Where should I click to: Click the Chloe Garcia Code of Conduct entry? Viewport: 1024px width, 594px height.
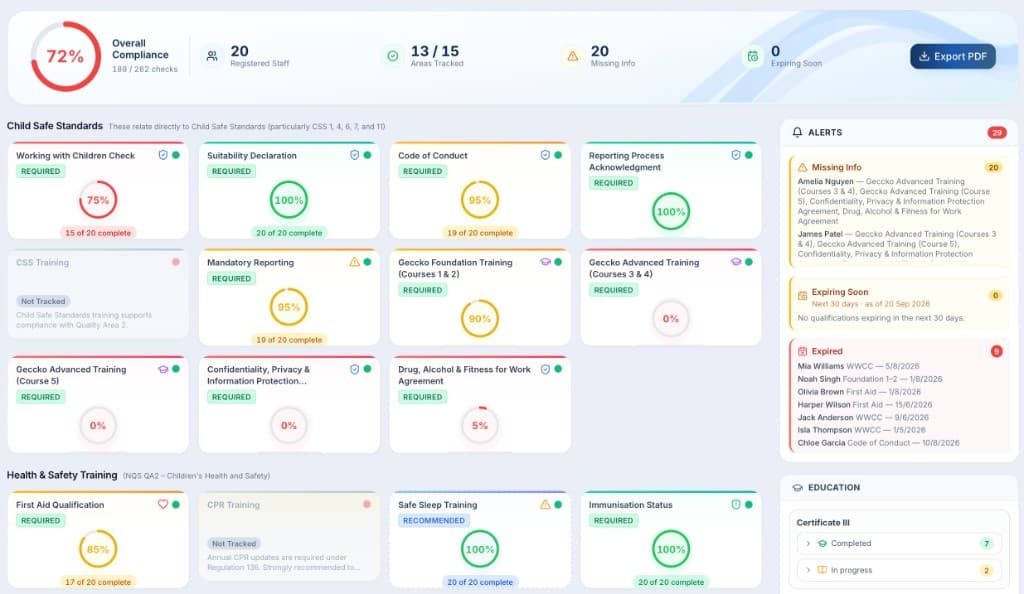878,443
